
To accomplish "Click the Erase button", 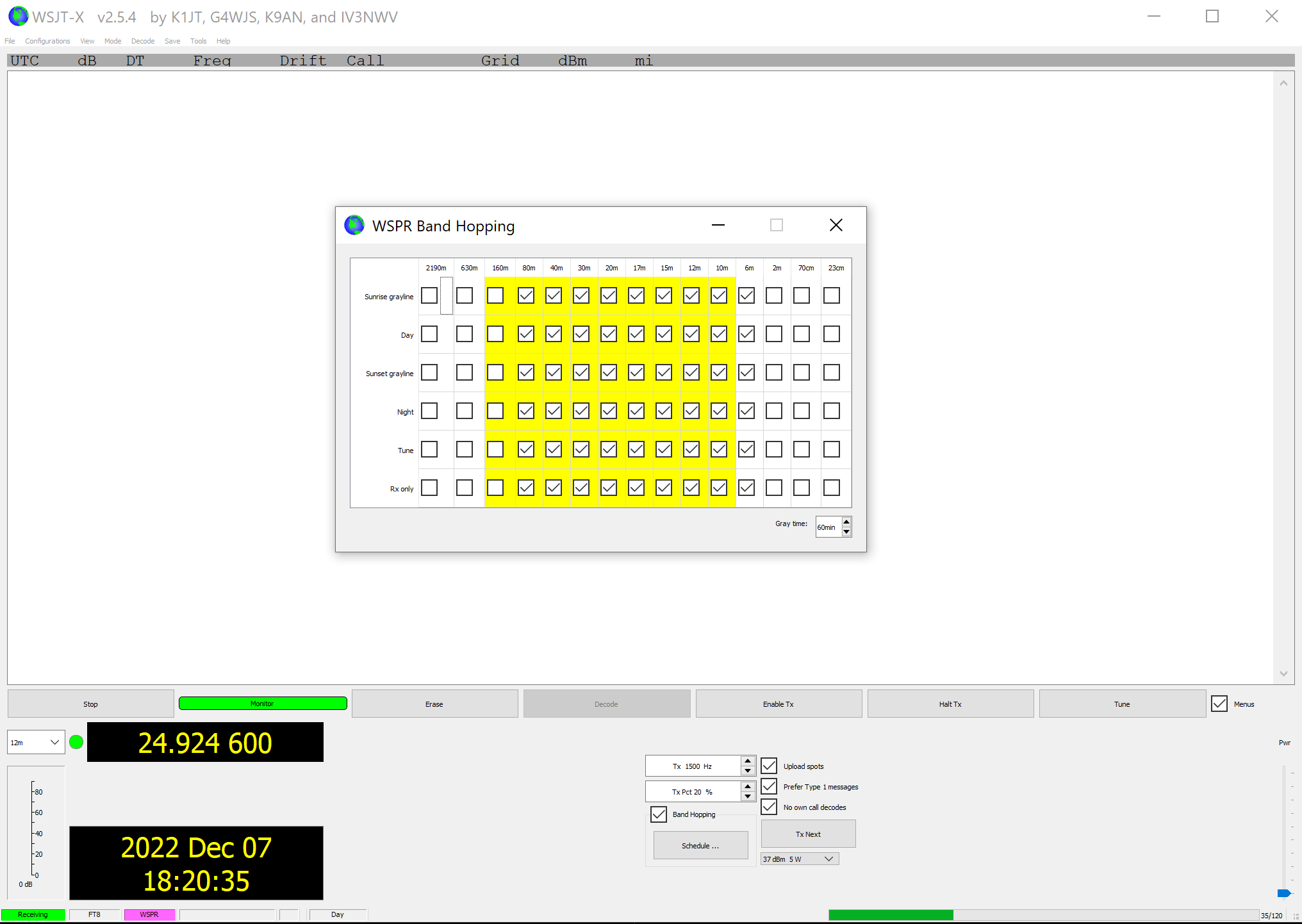I will pos(434,704).
